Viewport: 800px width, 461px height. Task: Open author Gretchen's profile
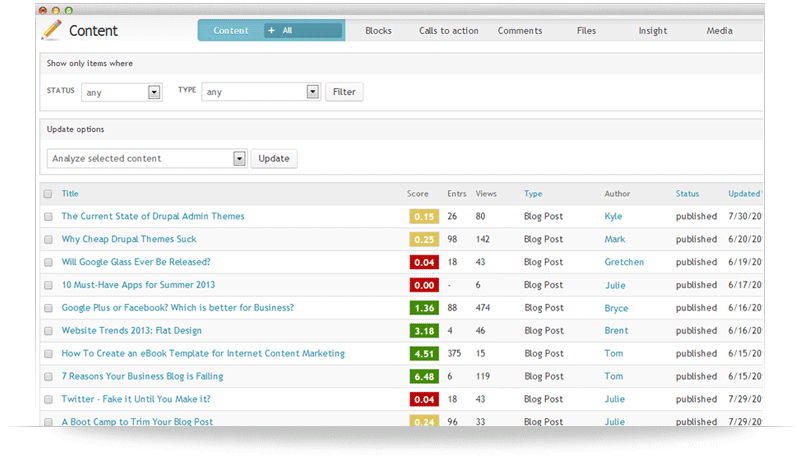624,262
